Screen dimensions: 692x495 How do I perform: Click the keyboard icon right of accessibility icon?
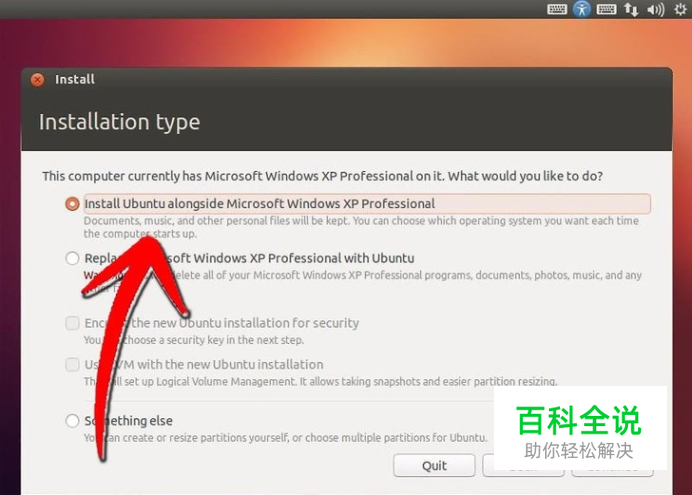click(x=606, y=9)
